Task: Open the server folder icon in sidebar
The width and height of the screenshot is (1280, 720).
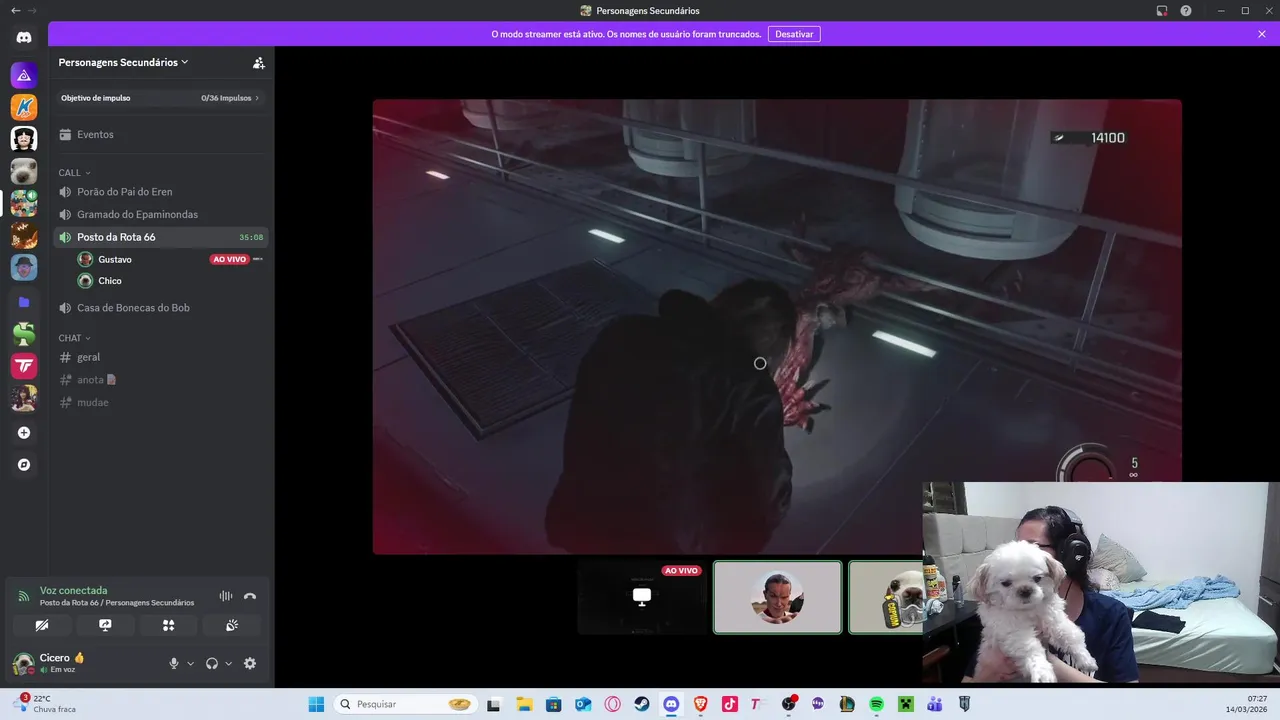Action: click(24, 301)
